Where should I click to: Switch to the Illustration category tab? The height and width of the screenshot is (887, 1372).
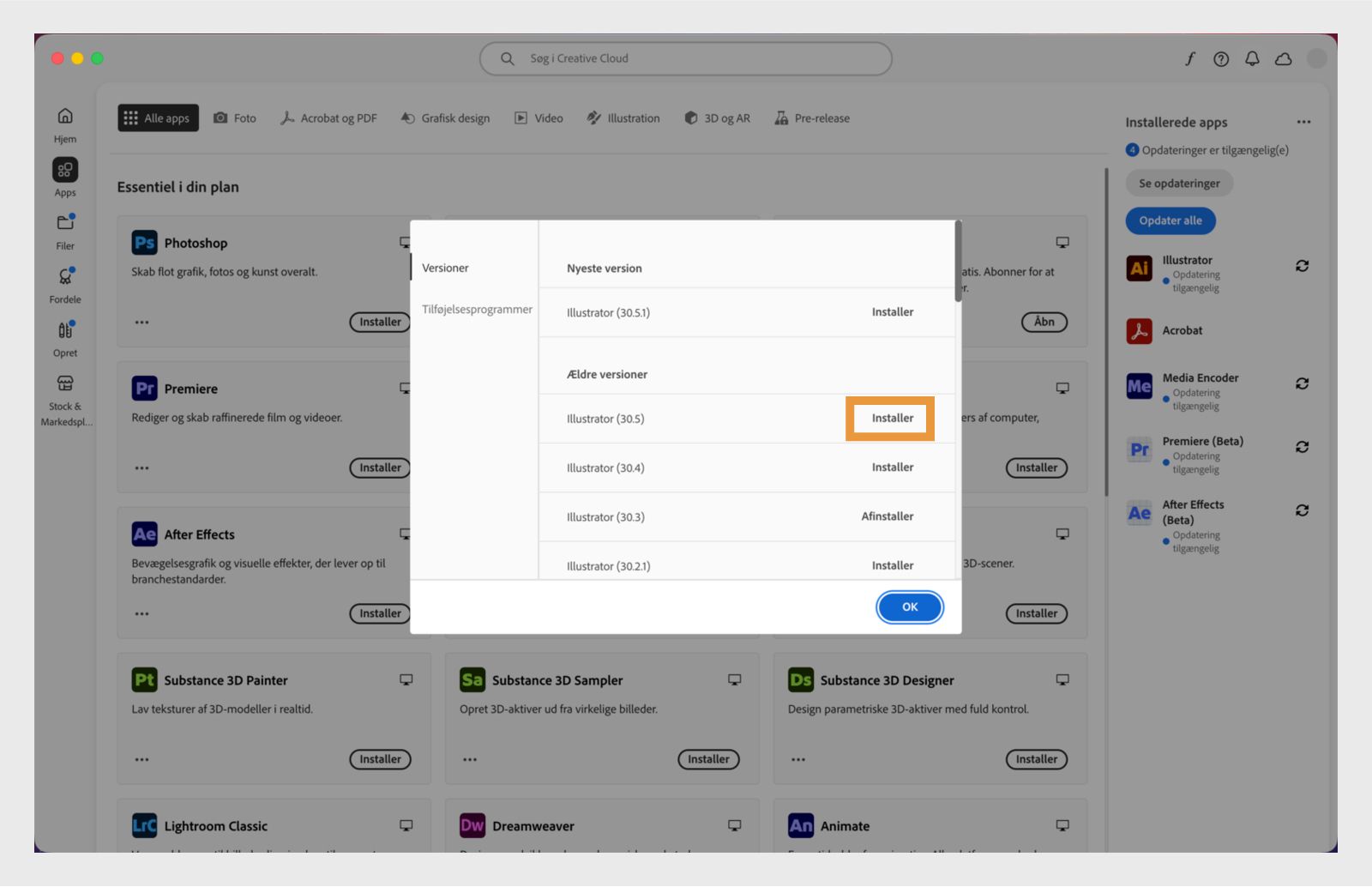point(623,118)
